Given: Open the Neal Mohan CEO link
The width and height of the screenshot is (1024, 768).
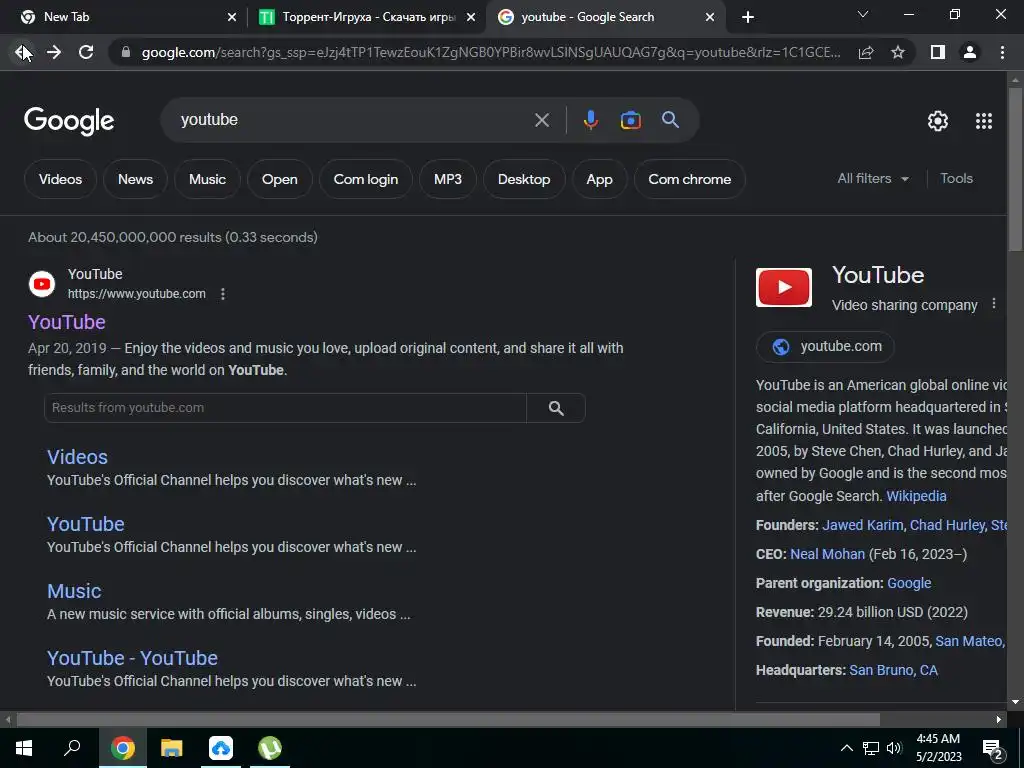Looking at the screenshot, I should [x=827, y=554].
